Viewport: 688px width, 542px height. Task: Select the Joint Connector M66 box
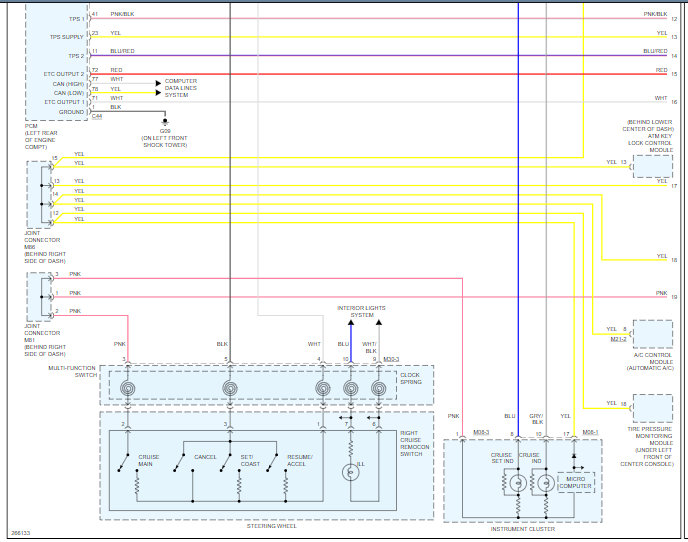click(39, 194)
